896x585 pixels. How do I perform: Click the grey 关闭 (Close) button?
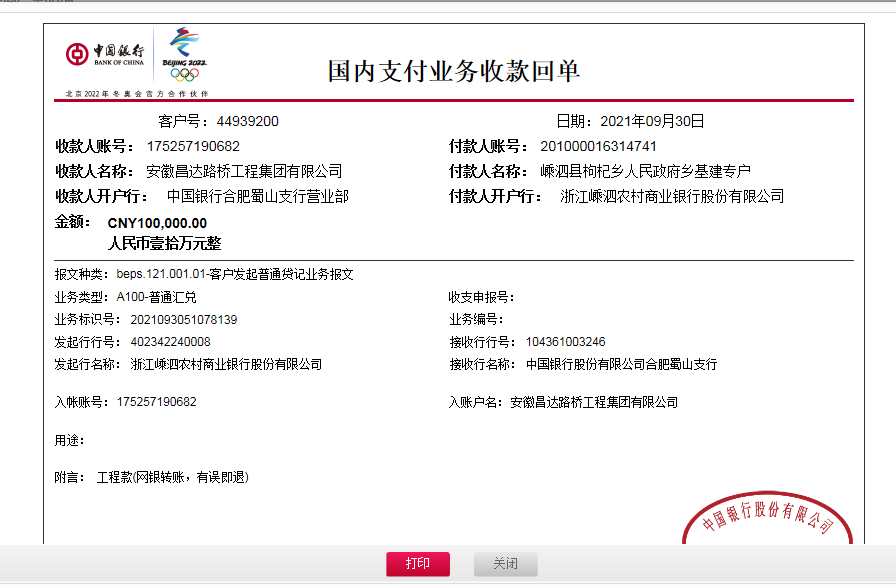tap(505, 564)
